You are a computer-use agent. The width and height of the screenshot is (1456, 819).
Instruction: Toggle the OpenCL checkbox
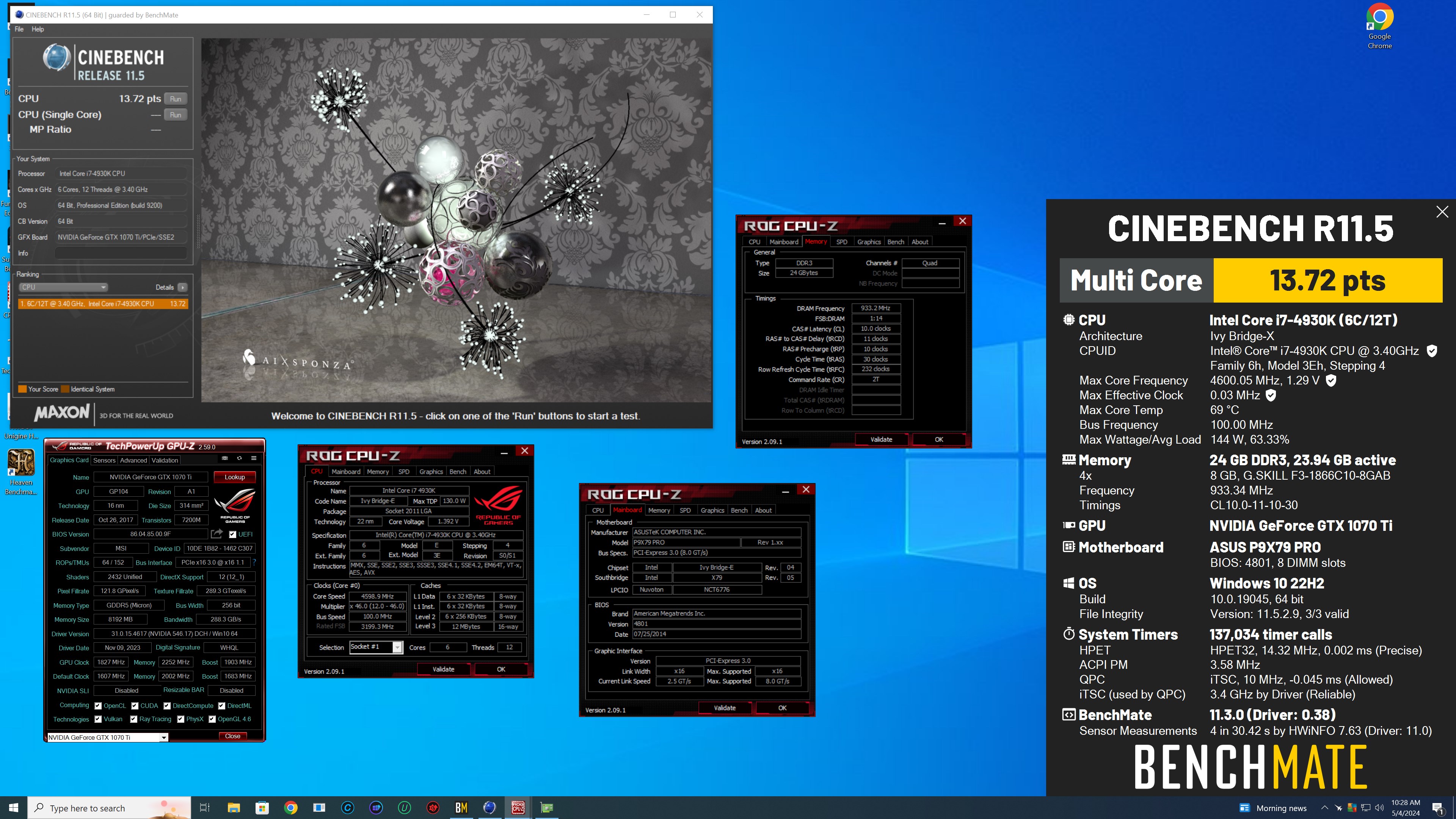[x=98, y=705]
